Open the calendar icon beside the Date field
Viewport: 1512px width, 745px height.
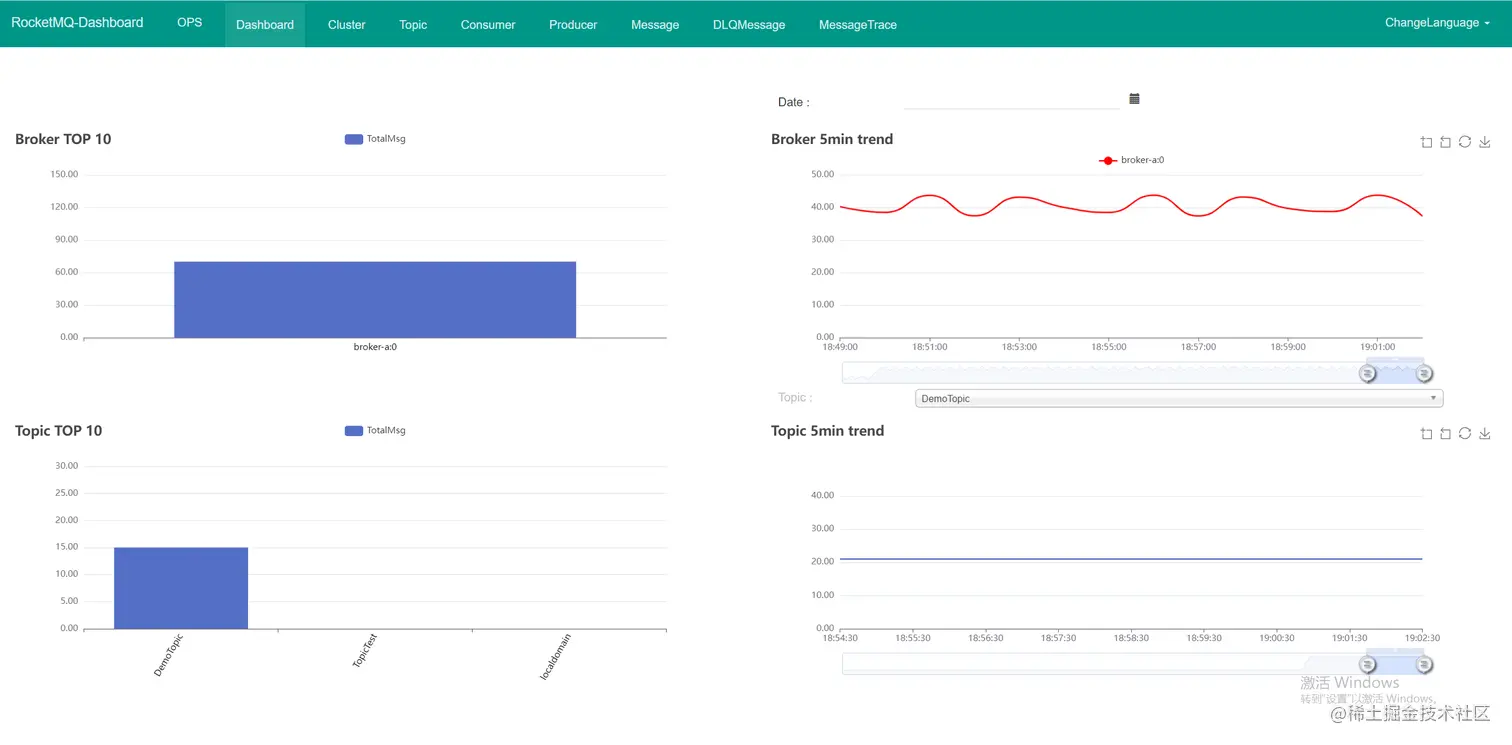(1134, 98)
